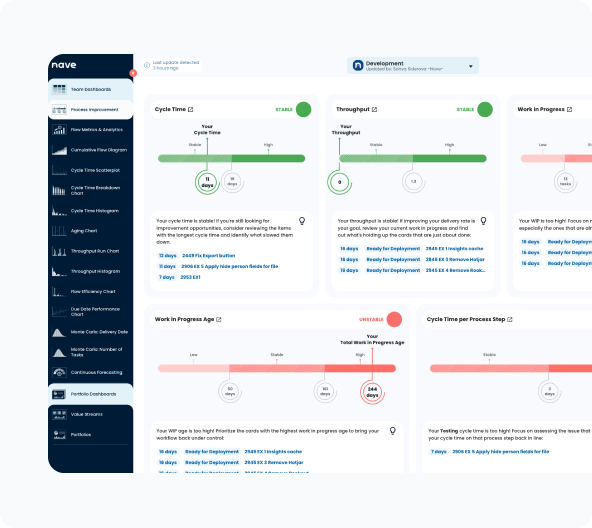The width and height of the screenshot is (592, 528).
Task: Open 2945 EX 1 Insights cache in Throughput
Action: point(454,249)
